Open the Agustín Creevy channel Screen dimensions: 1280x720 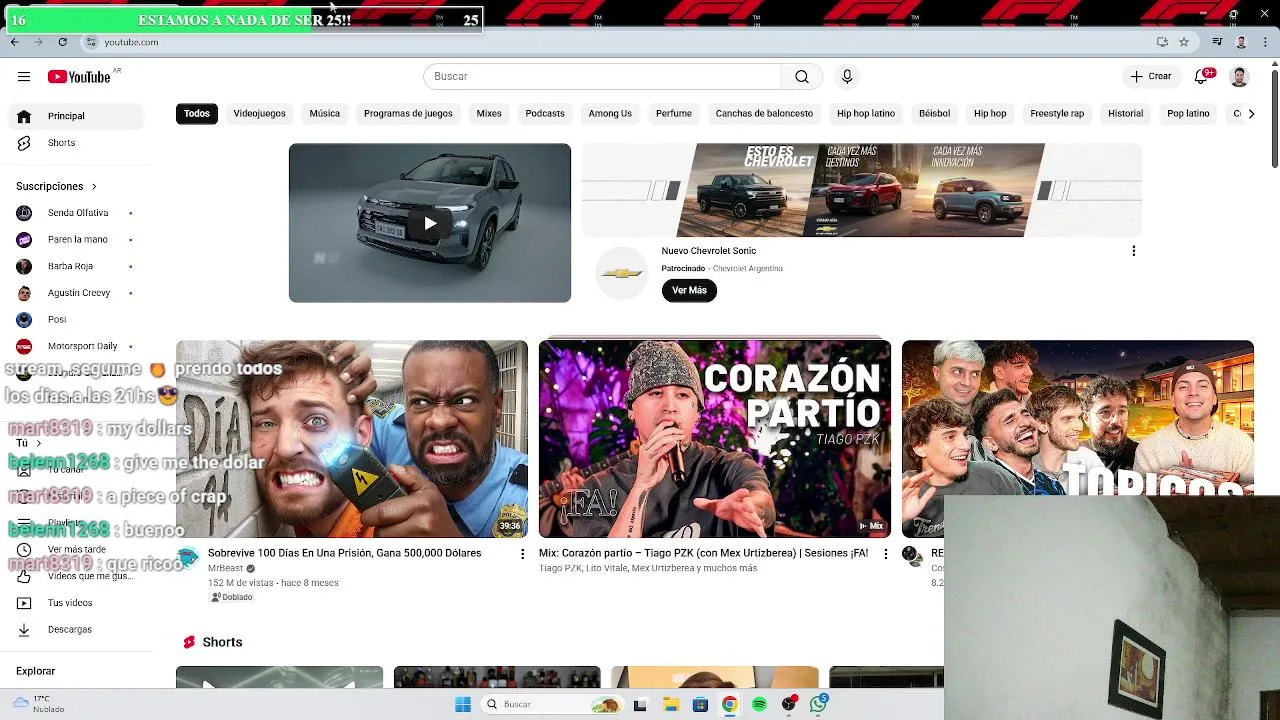[x=80, y=293]
